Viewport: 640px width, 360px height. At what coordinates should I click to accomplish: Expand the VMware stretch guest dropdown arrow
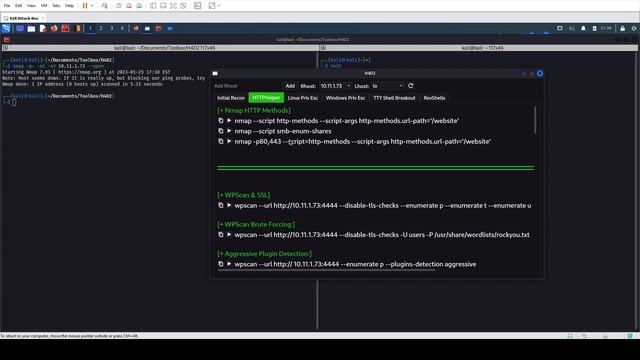tap(219, 6)
